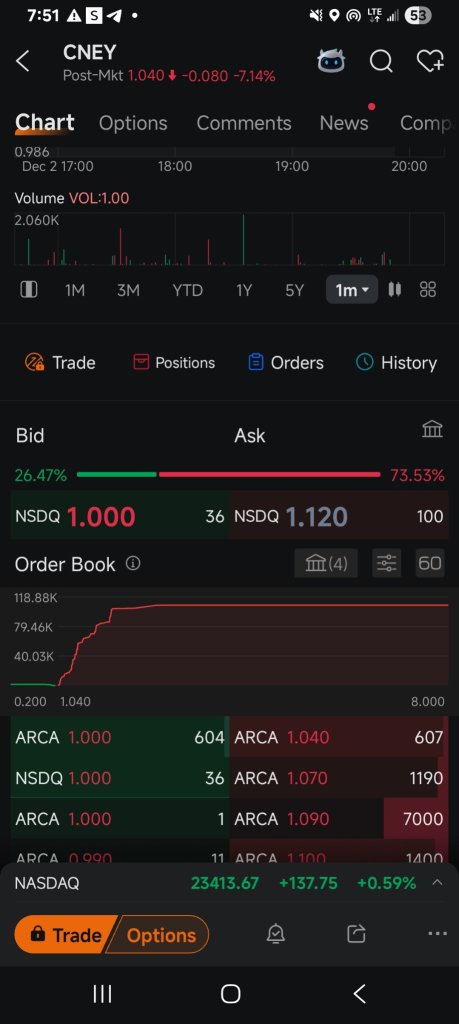459x1024 pixels.
Task: Open the search magnifier icon
Action: click(381, 61)
